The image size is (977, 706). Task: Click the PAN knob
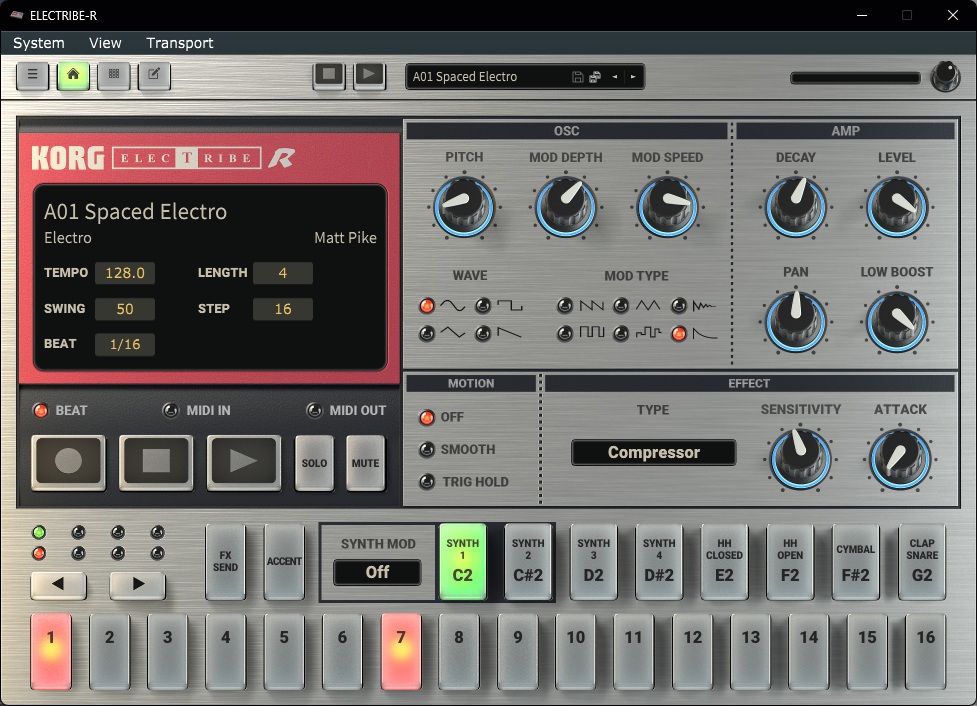click(x=796, y=322)
